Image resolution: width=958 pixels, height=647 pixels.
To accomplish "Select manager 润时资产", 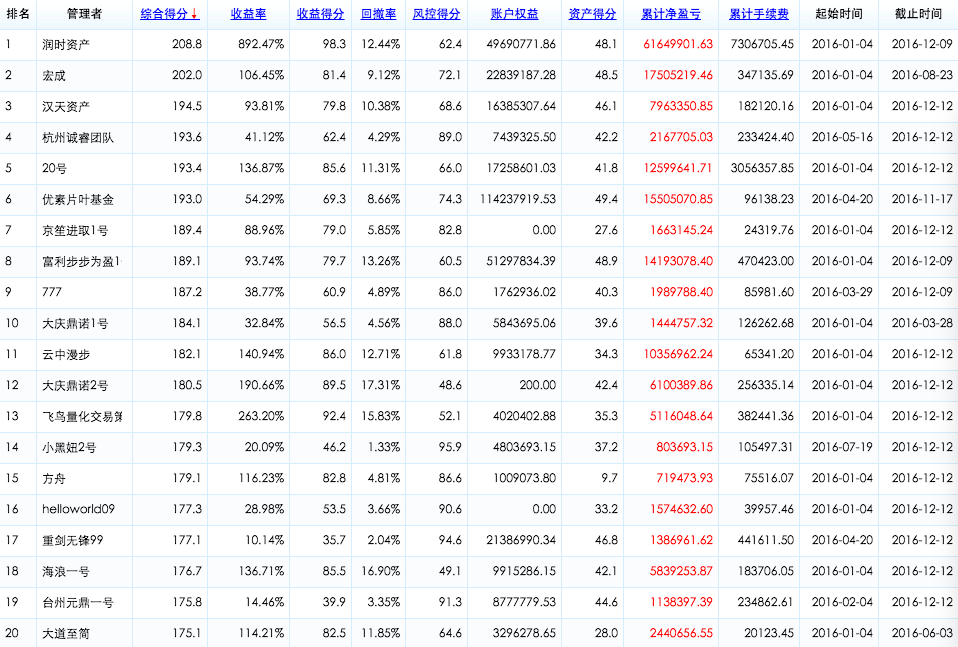I will click(x=66, y=45).
